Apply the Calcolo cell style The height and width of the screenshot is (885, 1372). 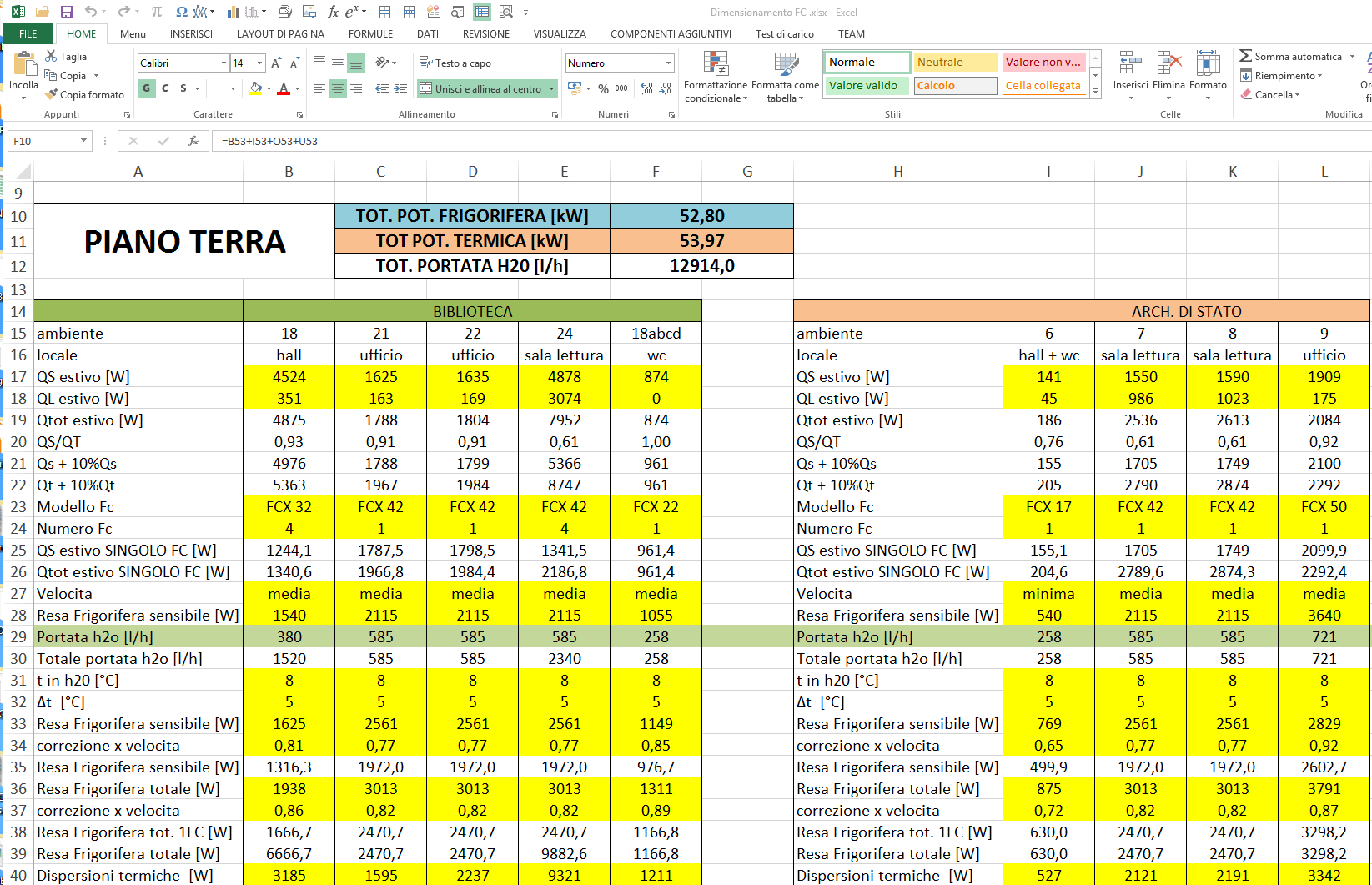(955, 86)
